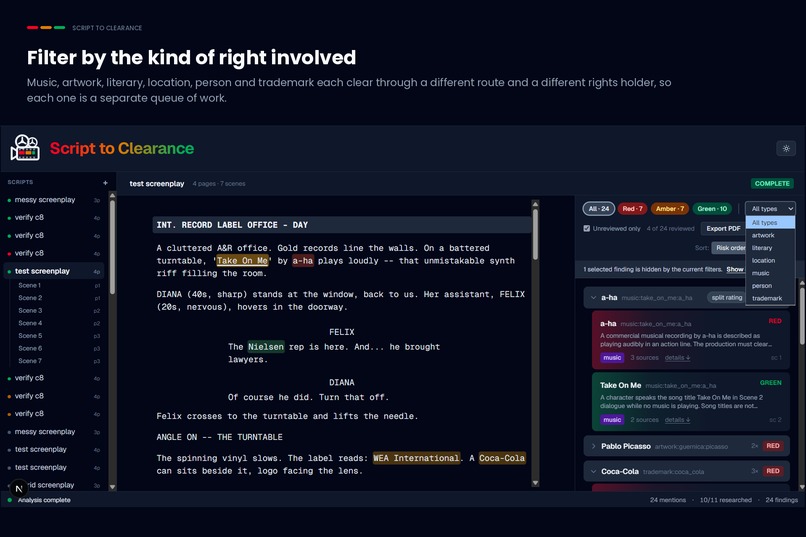The width and height of the screenshot is (806, 537).
Task: Choose literary in the type list
Action: click(770, 248)
